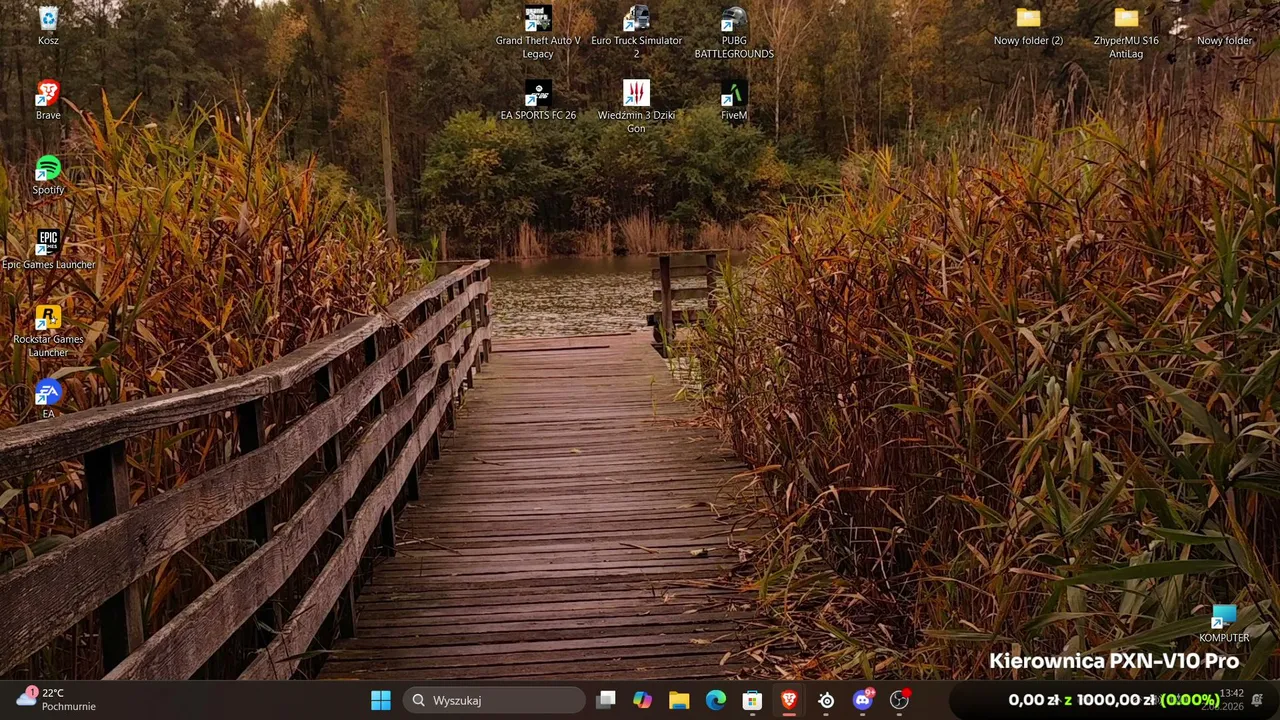Open Discord from the taskbar
This screenshot has height=720, width=1280.
tap(863, 700)
